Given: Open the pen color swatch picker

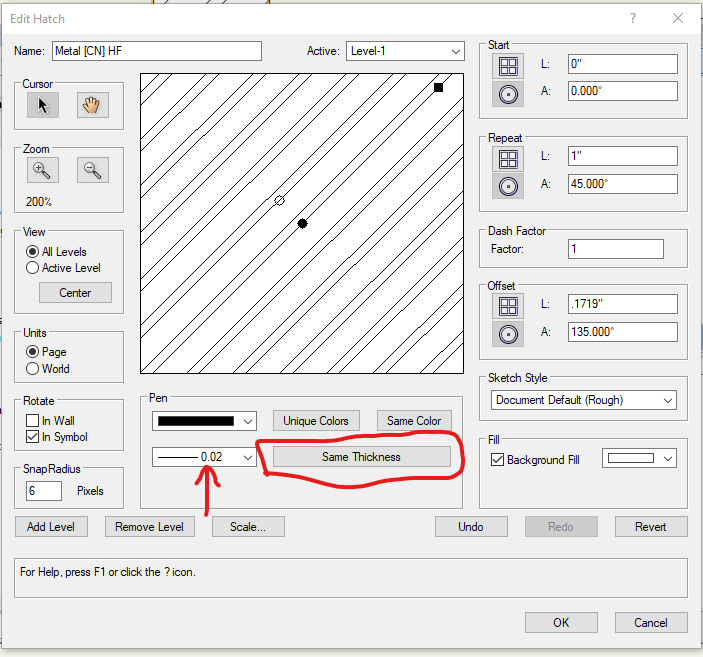Looking at the screenshot, I should tap(204, 421).
